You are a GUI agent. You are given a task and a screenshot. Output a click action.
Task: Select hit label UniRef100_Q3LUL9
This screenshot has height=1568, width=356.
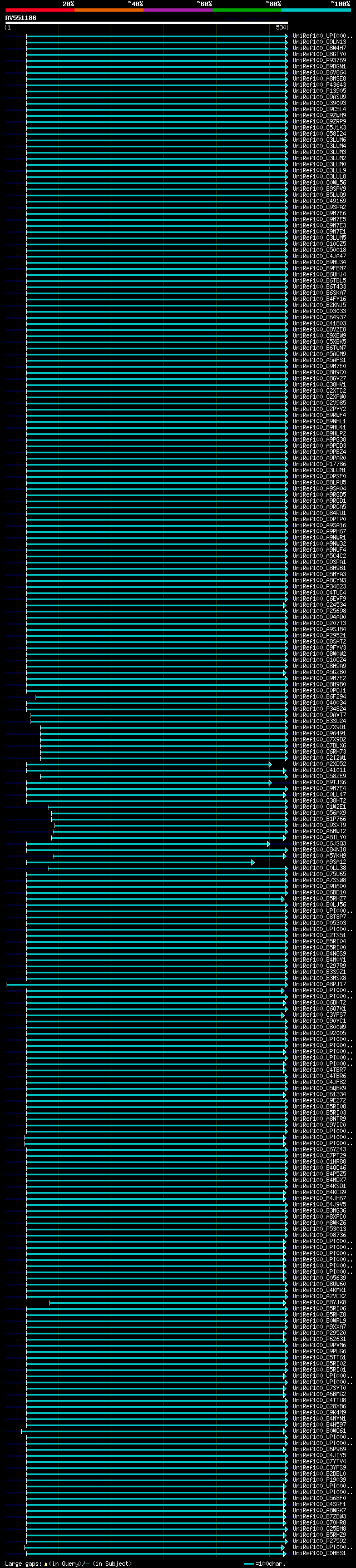[319, 170]
